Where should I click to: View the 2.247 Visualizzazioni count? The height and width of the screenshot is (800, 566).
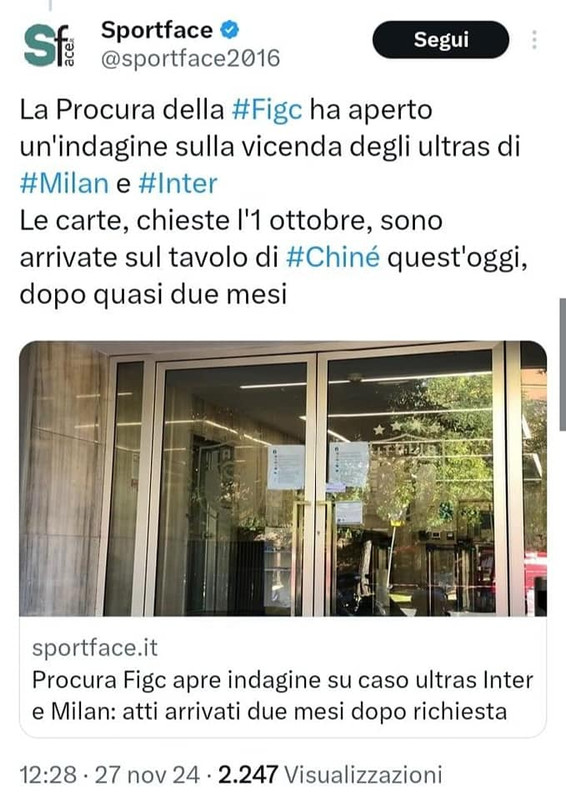[330, 775]
